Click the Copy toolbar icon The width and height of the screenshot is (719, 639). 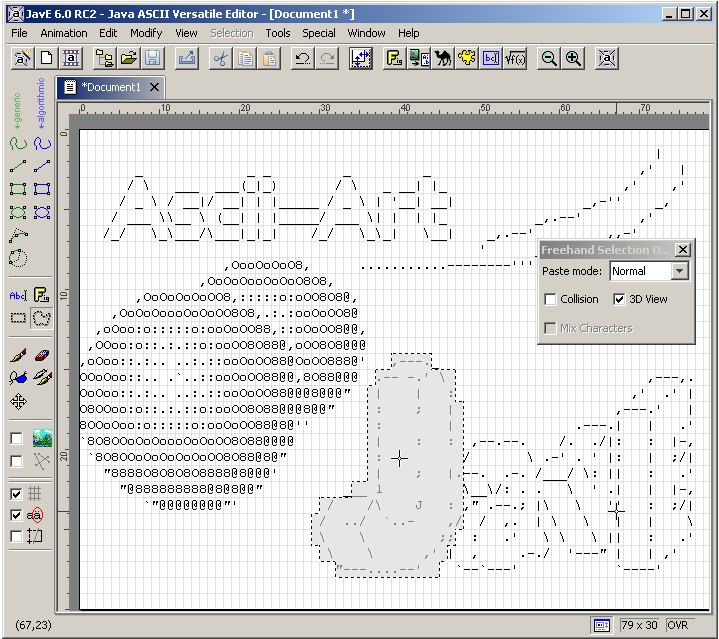[x=245, y=58]
